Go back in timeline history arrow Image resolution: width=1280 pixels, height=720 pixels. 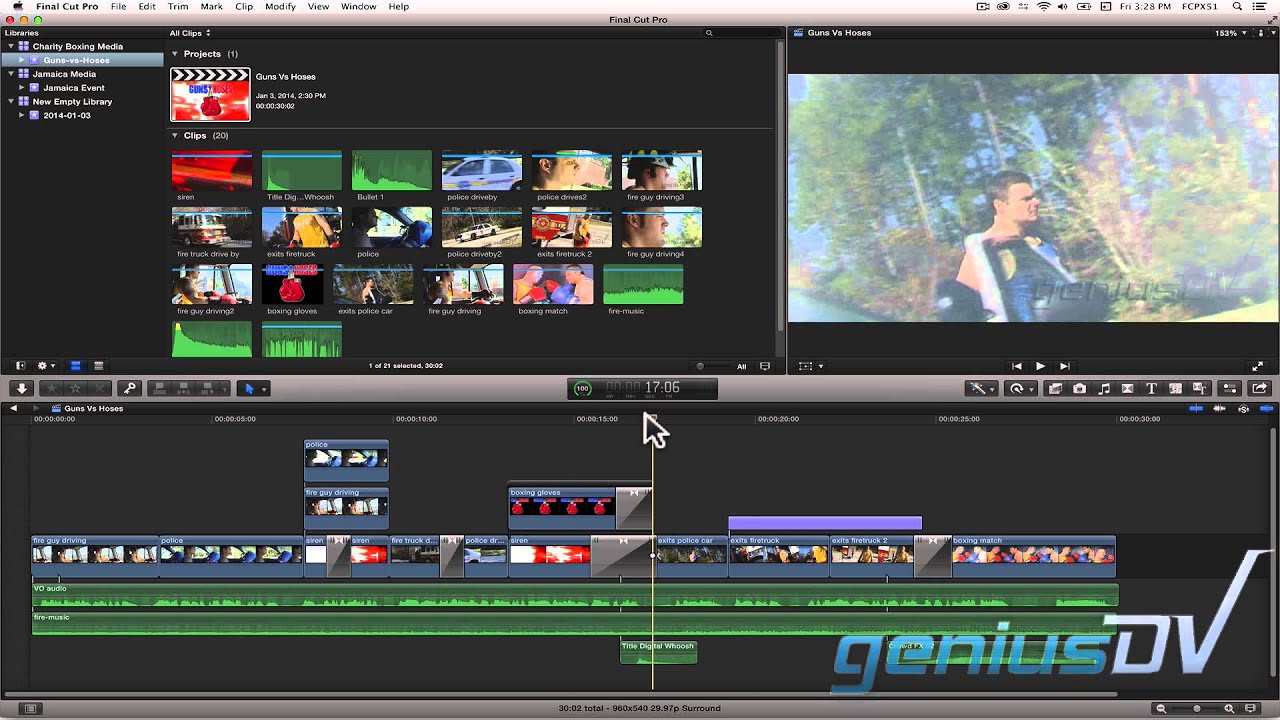[14, 408]
